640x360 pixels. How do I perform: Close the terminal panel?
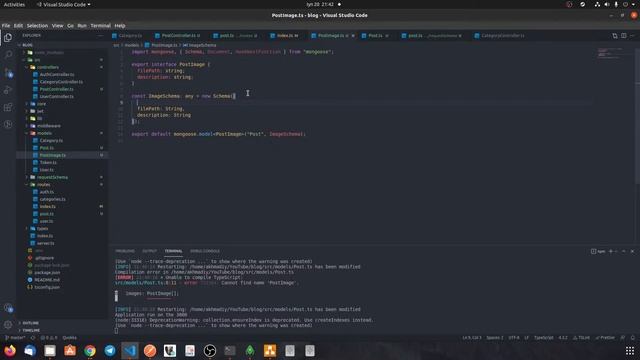pos(632,251)
